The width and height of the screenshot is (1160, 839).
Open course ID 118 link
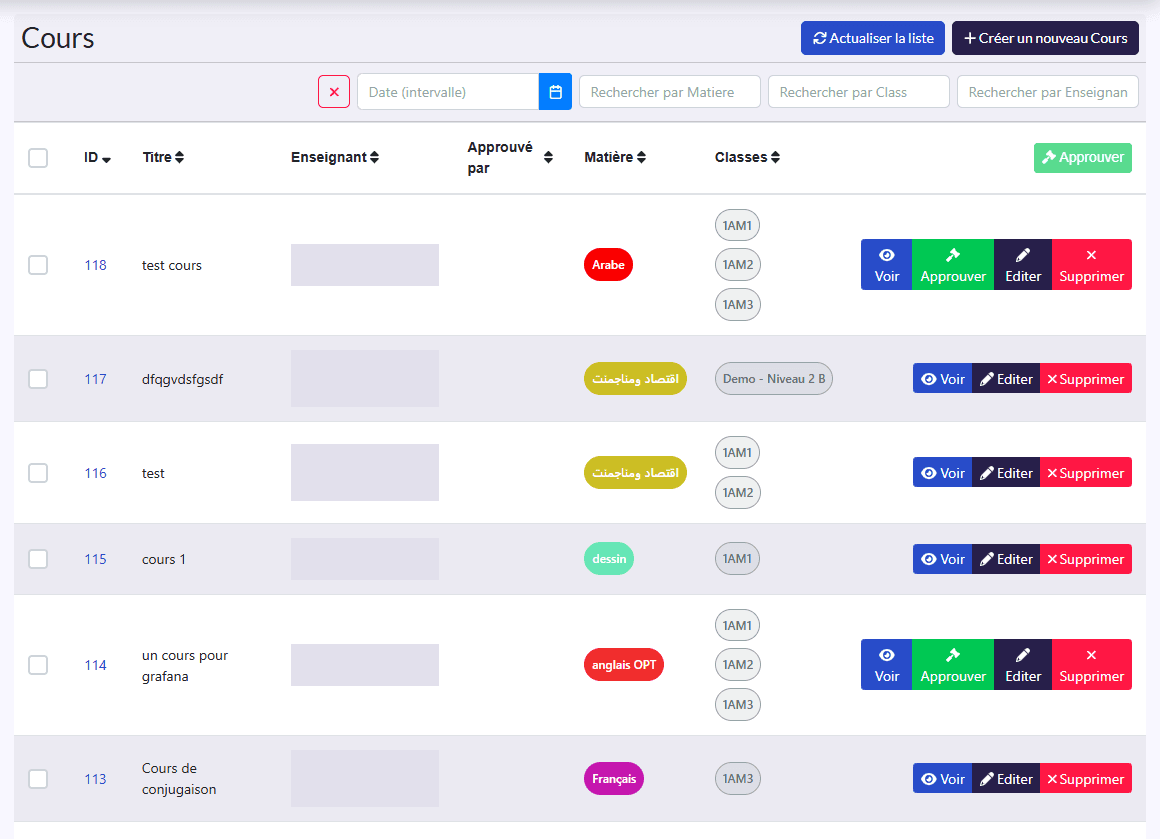pos(95,265)
